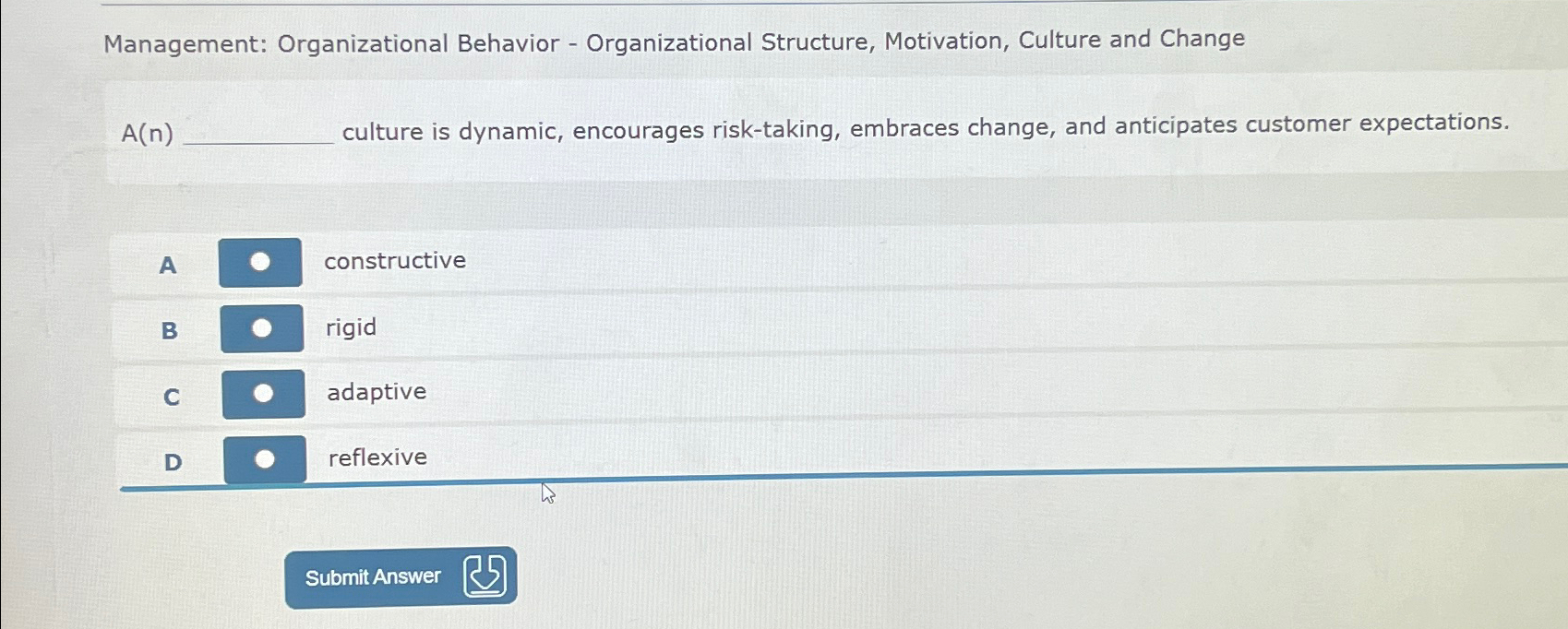Choose the answer labeled reflexive
Viewport: 1568px width, 629px height.
pyautogui.click(x=378, y=457)
